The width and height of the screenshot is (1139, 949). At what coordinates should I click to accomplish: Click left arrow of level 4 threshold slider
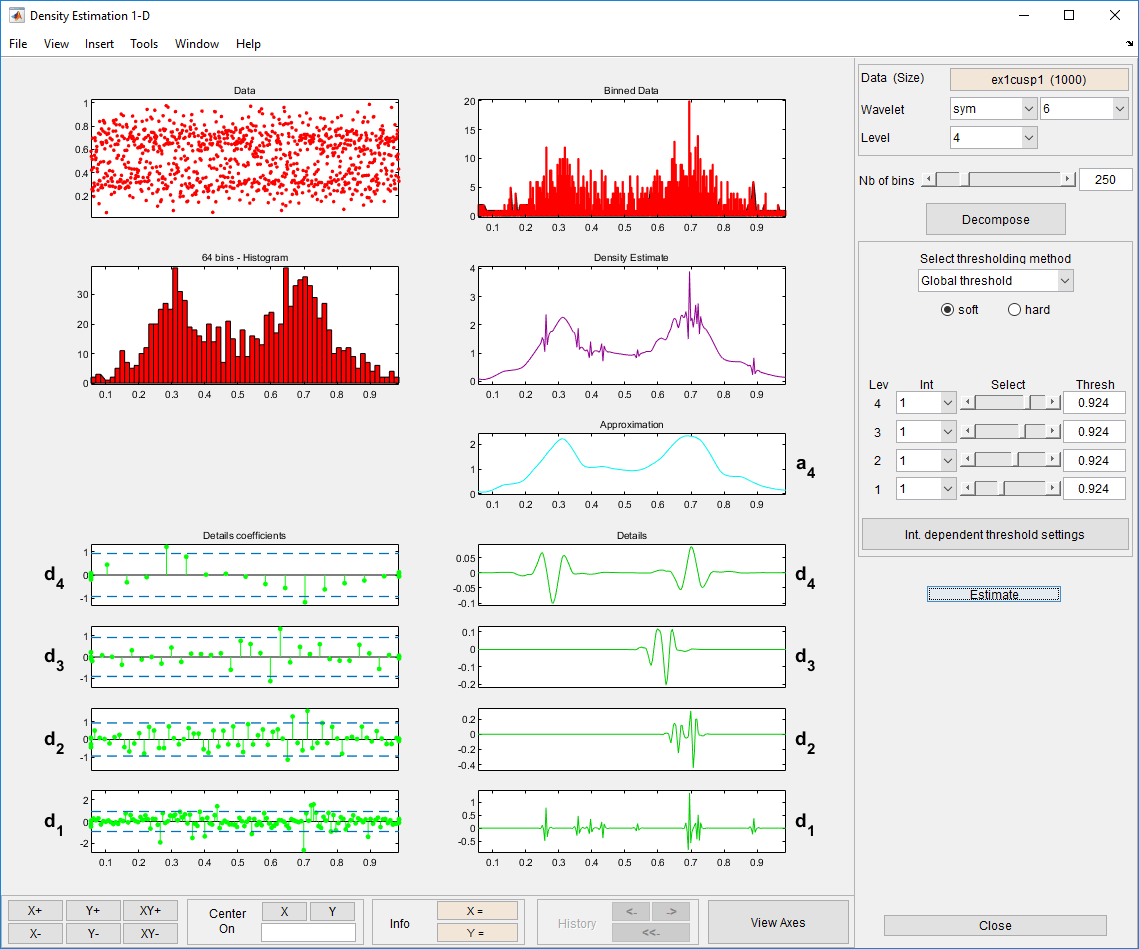coord(967,402)
